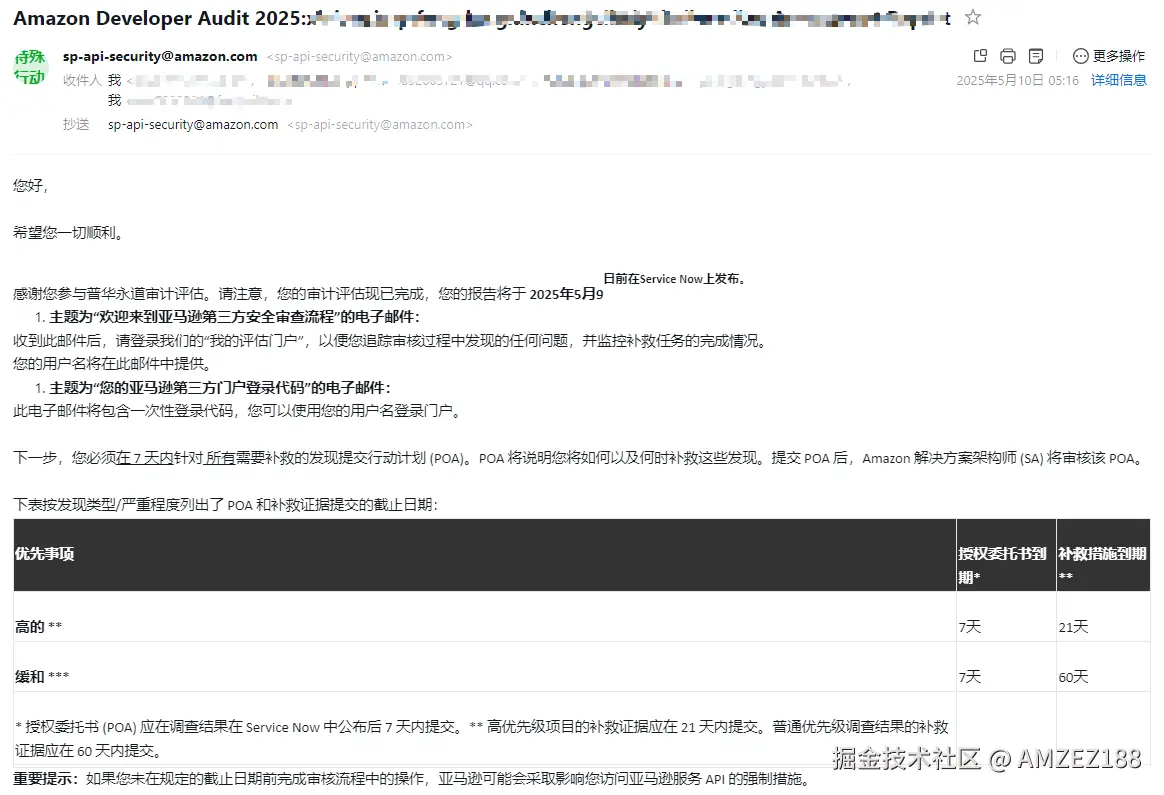This screenshot has height=795, width=1164.
Task: Click sentence 下表按发现类型/严重程度列出了 POA
Action: tap(226, 506)
